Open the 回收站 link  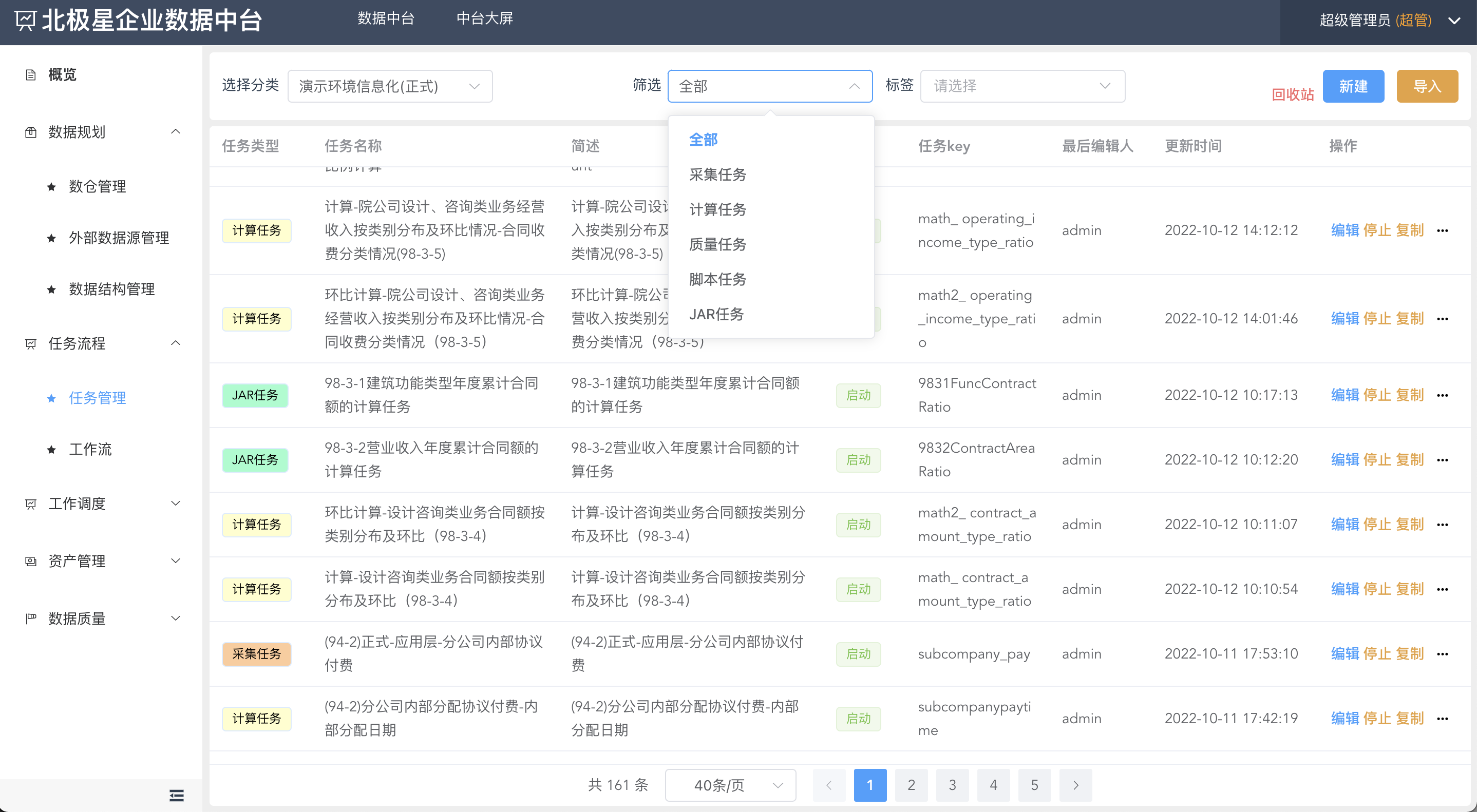1292,94
